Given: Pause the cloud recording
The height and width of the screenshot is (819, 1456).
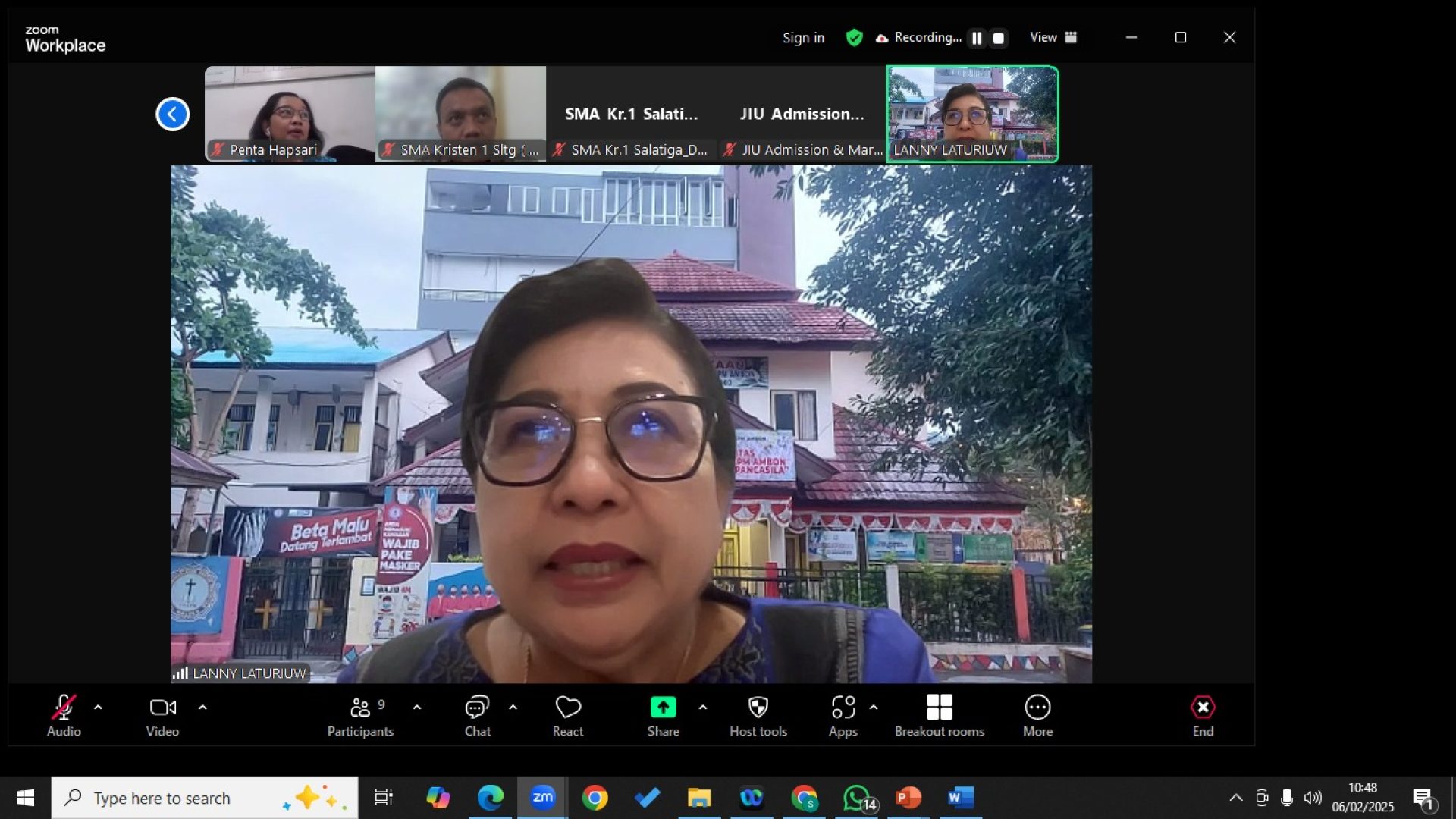Looking at the screenshot, I should click(x=977, y=38).
